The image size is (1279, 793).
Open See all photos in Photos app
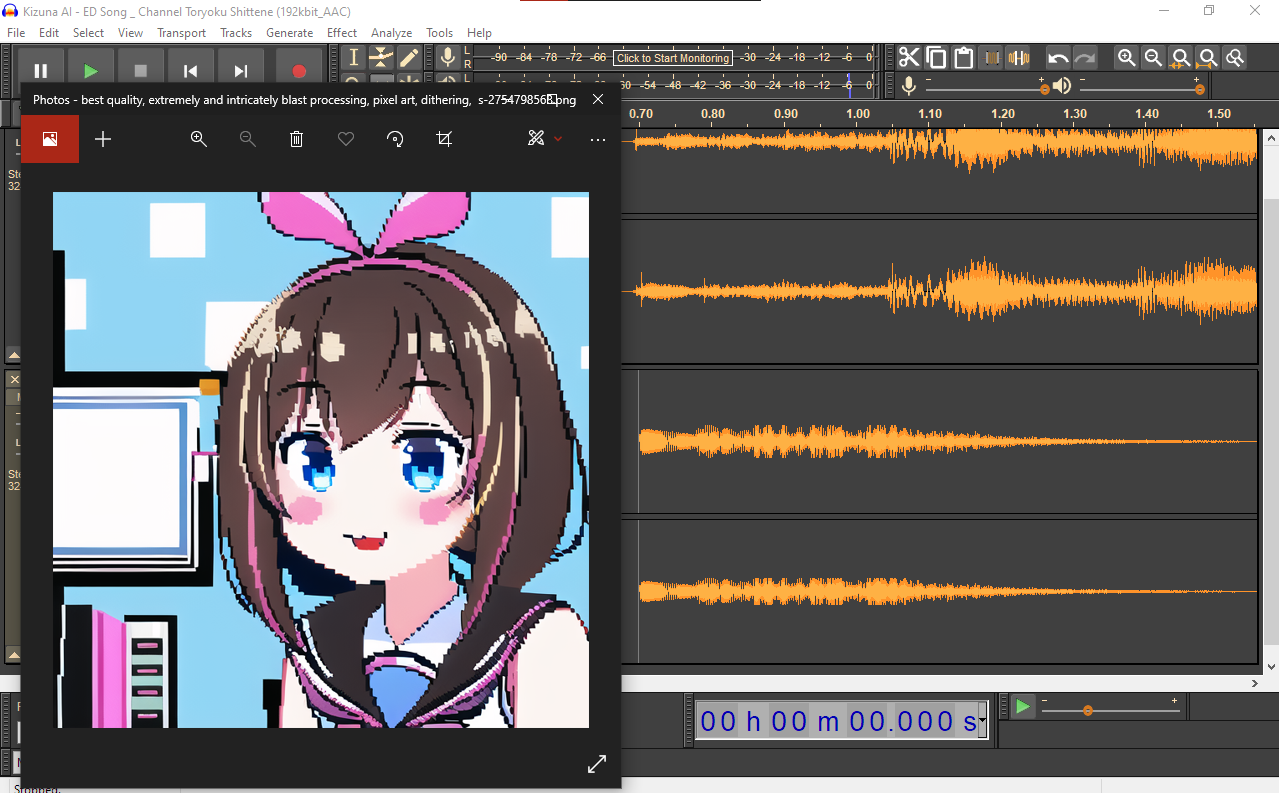(x=50, y=139)
